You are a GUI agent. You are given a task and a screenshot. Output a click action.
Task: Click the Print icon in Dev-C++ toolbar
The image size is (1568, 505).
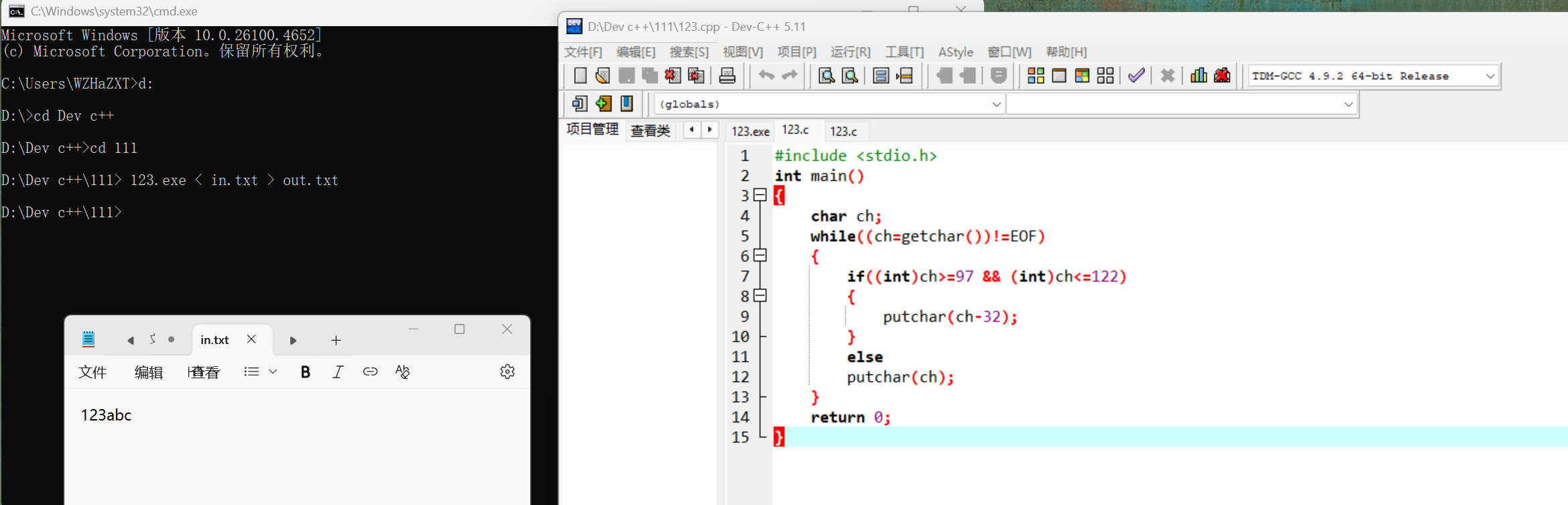click(x=727, y=76)
